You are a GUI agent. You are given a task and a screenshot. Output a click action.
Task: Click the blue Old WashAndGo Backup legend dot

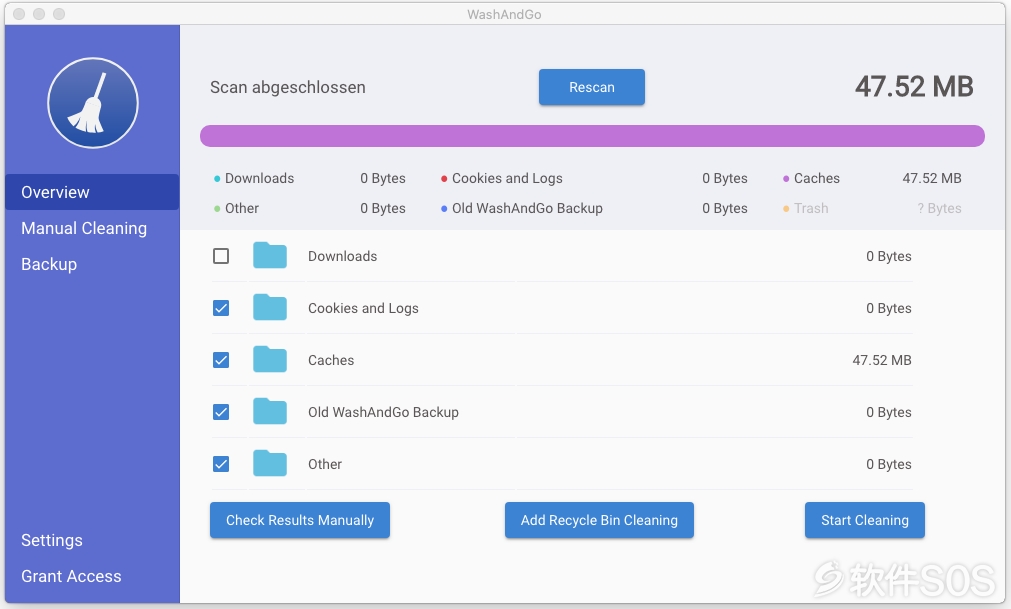coord(444,209)
